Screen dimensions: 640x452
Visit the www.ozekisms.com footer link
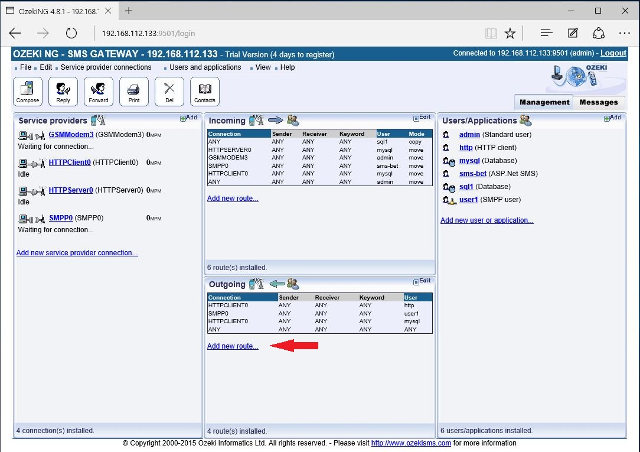tap(411, 443)
